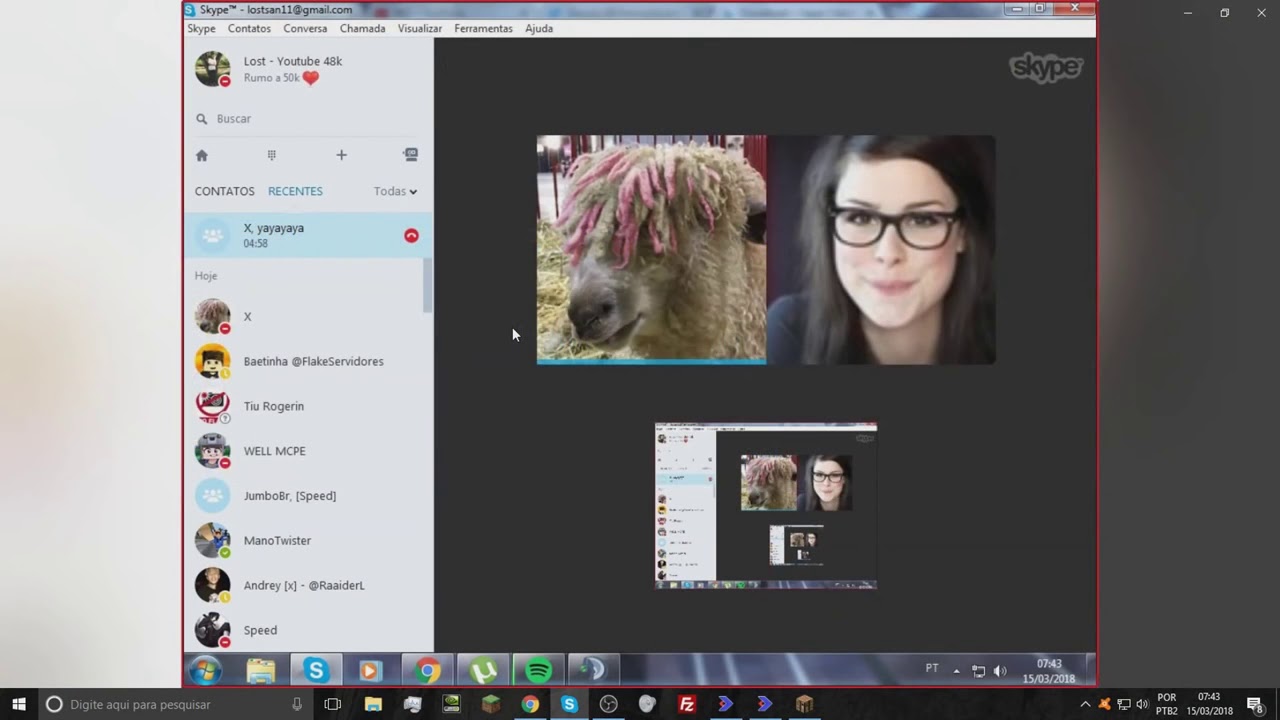Click the 'Lost - Youtube 48k' profile name
Screen dimensions: 1280x720
[x=293, y=61]
